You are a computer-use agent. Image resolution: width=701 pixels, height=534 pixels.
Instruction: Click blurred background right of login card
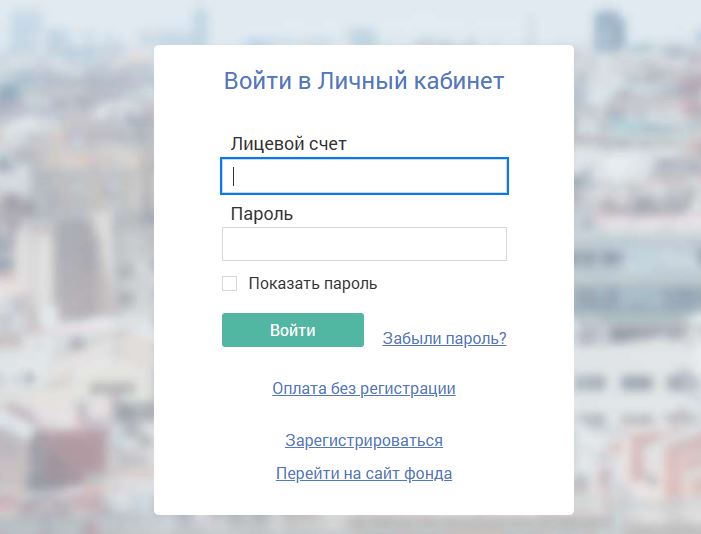[638, 270]
